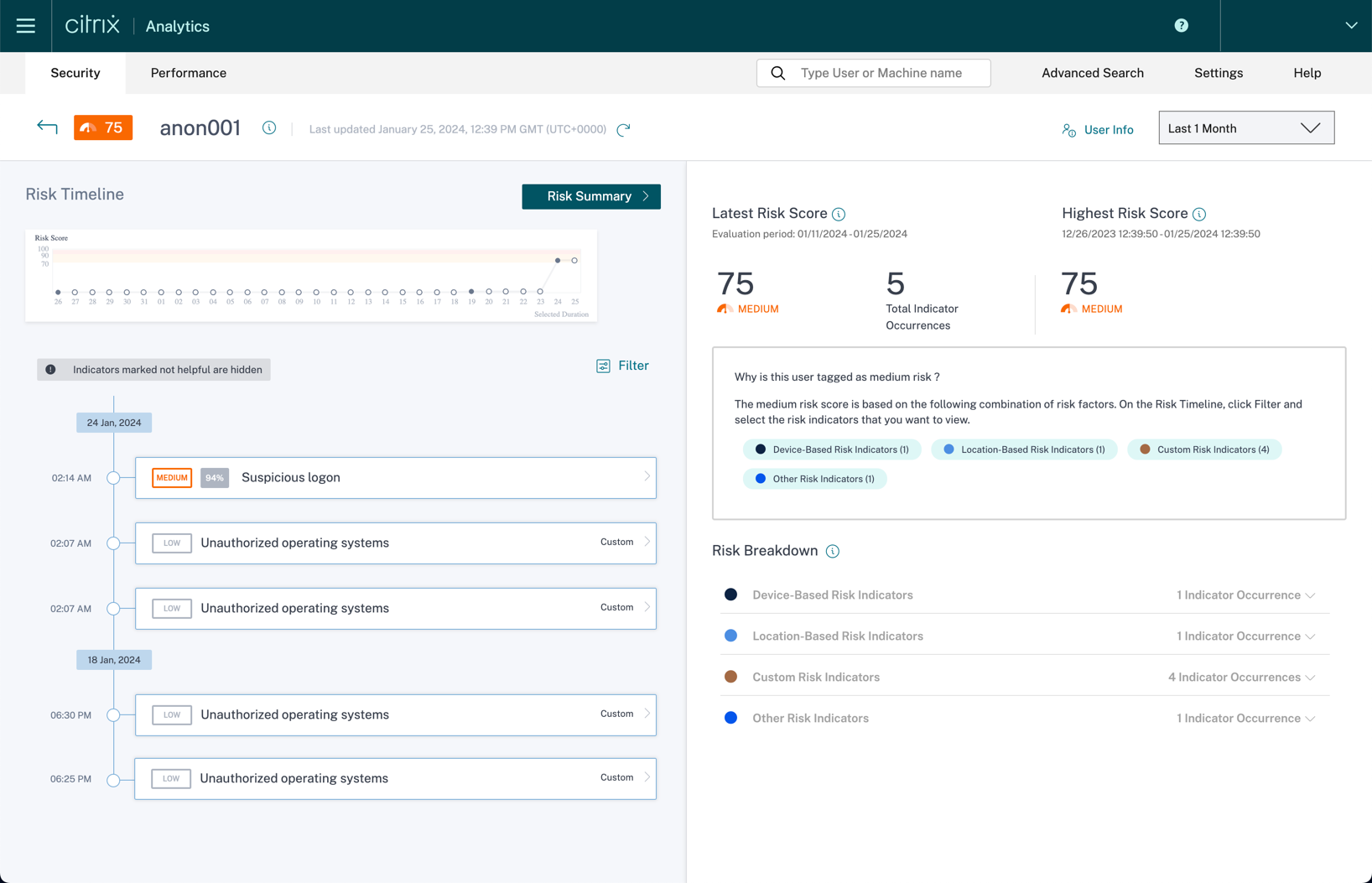The image size is (1372, 883).
Task: Open the hamburger navigation menu
Action: point(26,26)
